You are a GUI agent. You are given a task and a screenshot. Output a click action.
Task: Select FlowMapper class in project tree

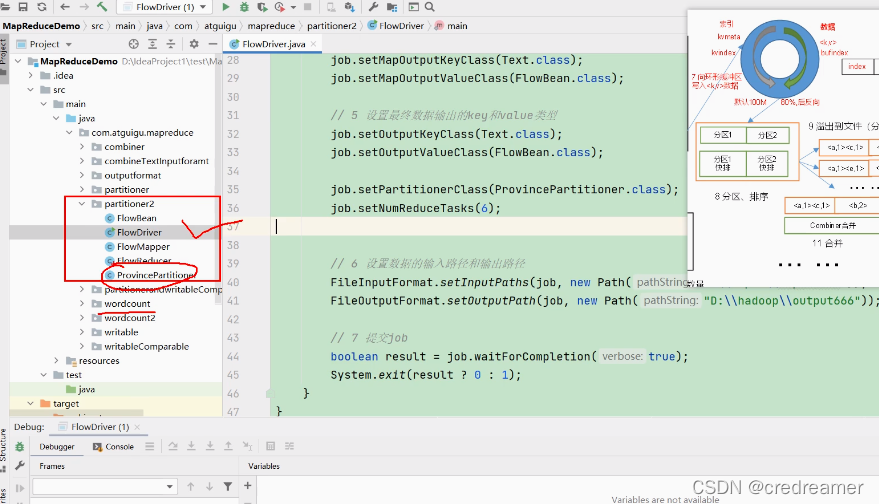click(143, 246)
